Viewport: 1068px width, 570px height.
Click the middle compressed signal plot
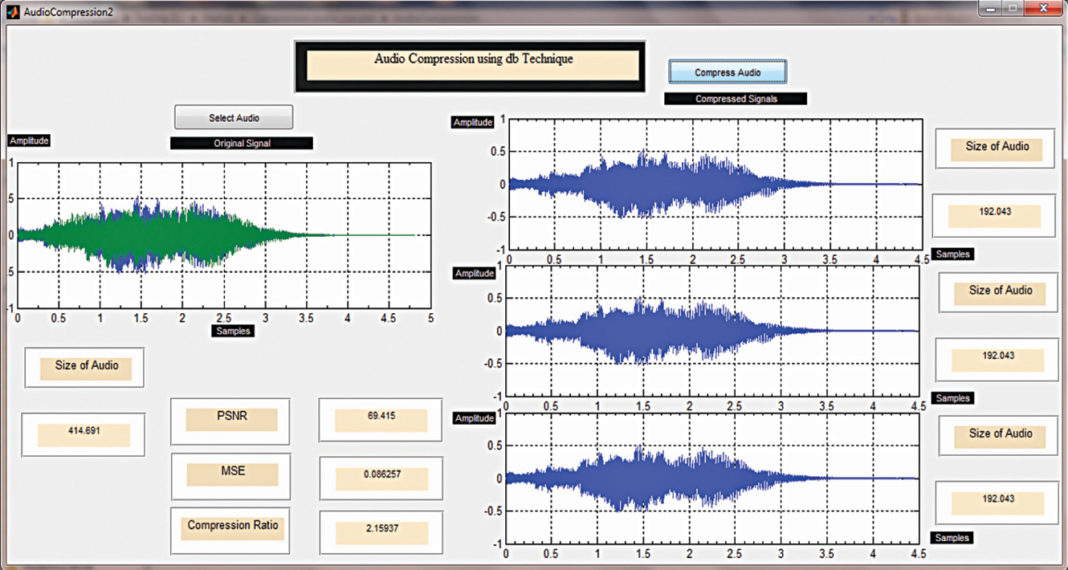click(712, 331)
